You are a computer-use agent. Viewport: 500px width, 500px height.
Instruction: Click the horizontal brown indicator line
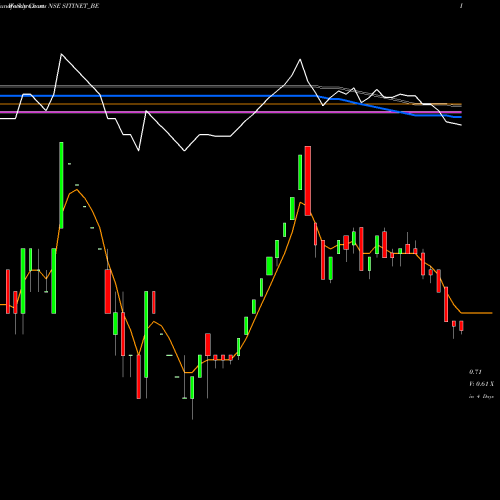pos(231,104)
